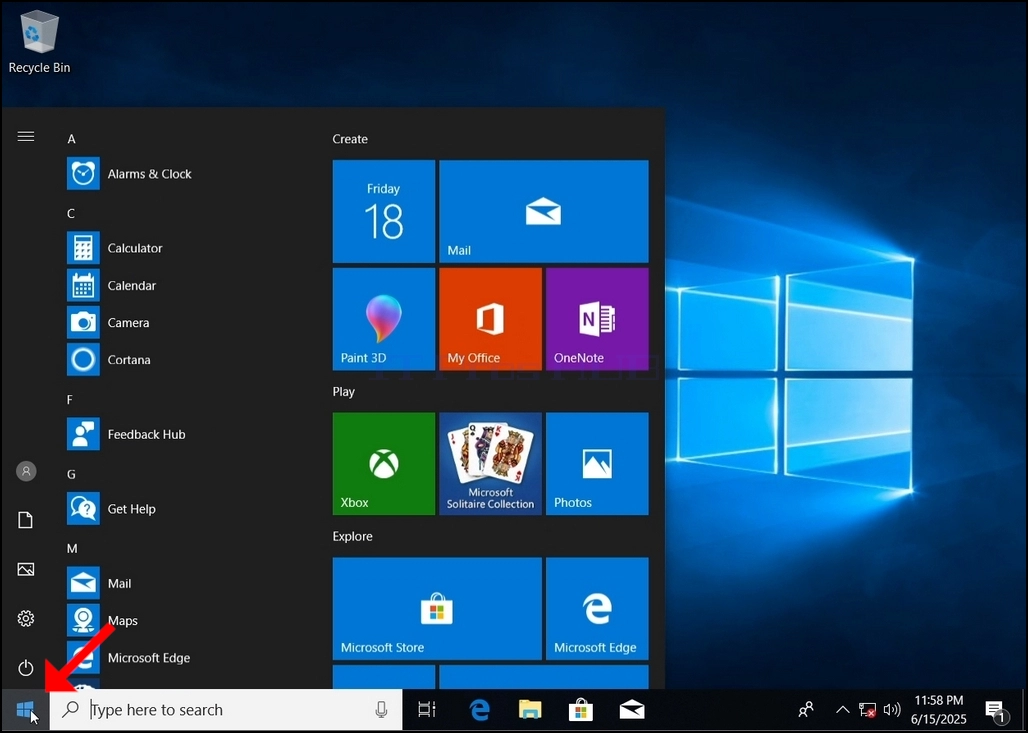Open Edge from the taskbar

479,709
